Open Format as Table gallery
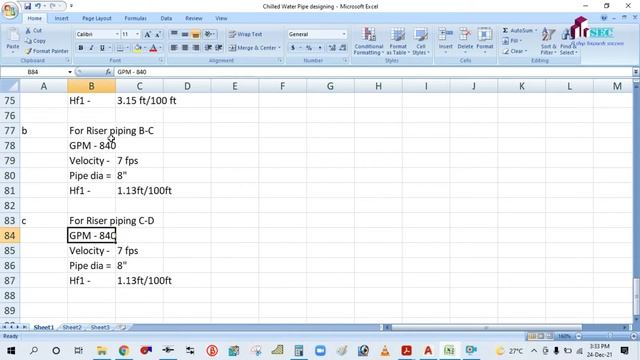The image size is (640, 360). click(x=398, y=41)
